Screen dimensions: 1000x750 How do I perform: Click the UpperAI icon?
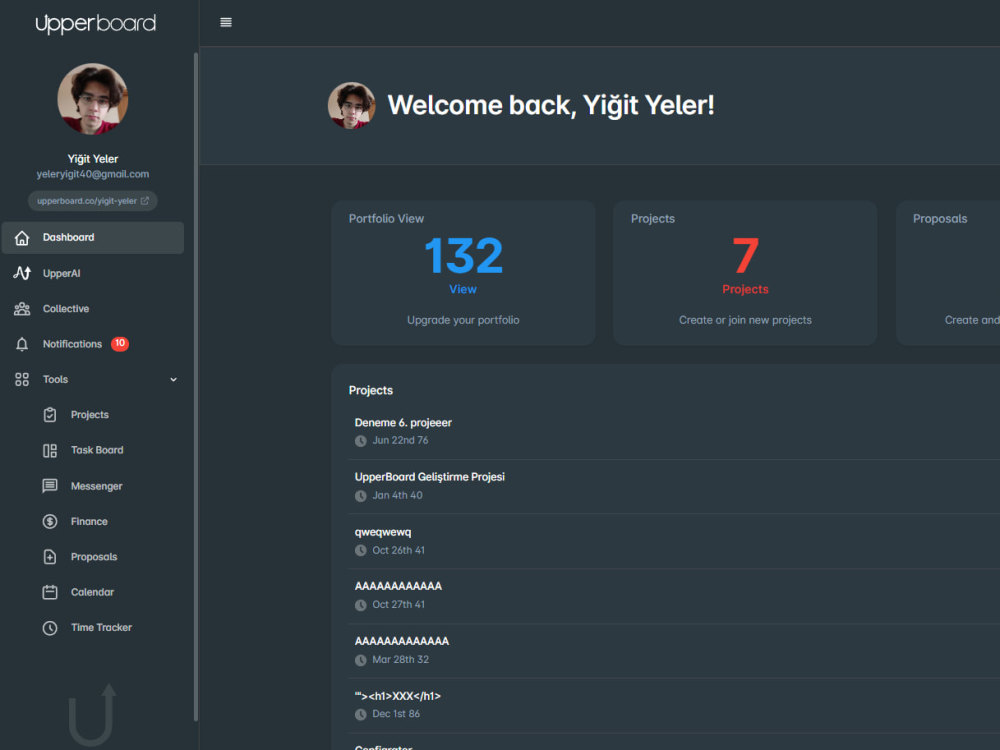point(22,273)
